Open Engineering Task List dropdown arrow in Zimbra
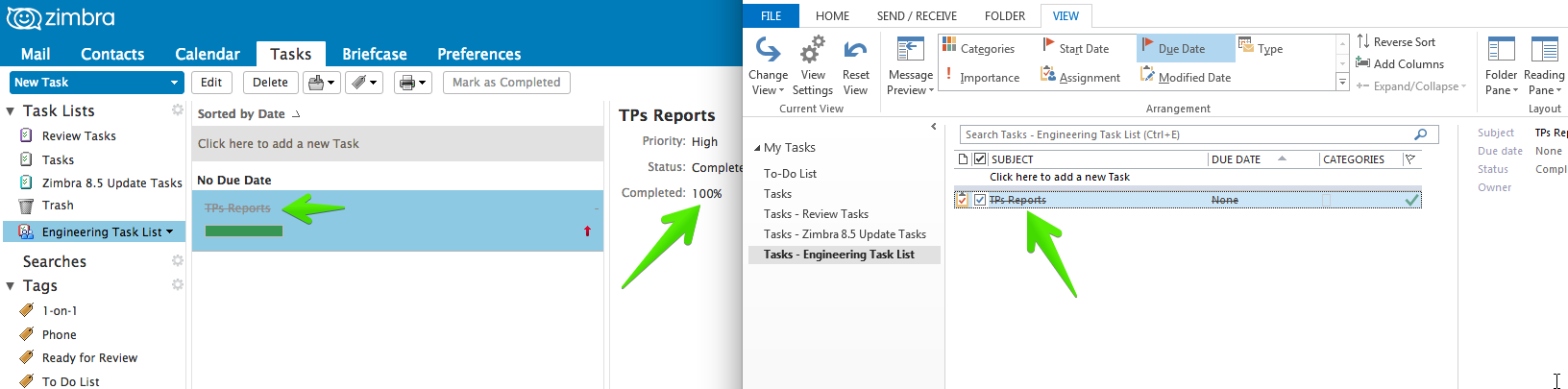This screenshot has height=389, width=1568. pos(170,231)
